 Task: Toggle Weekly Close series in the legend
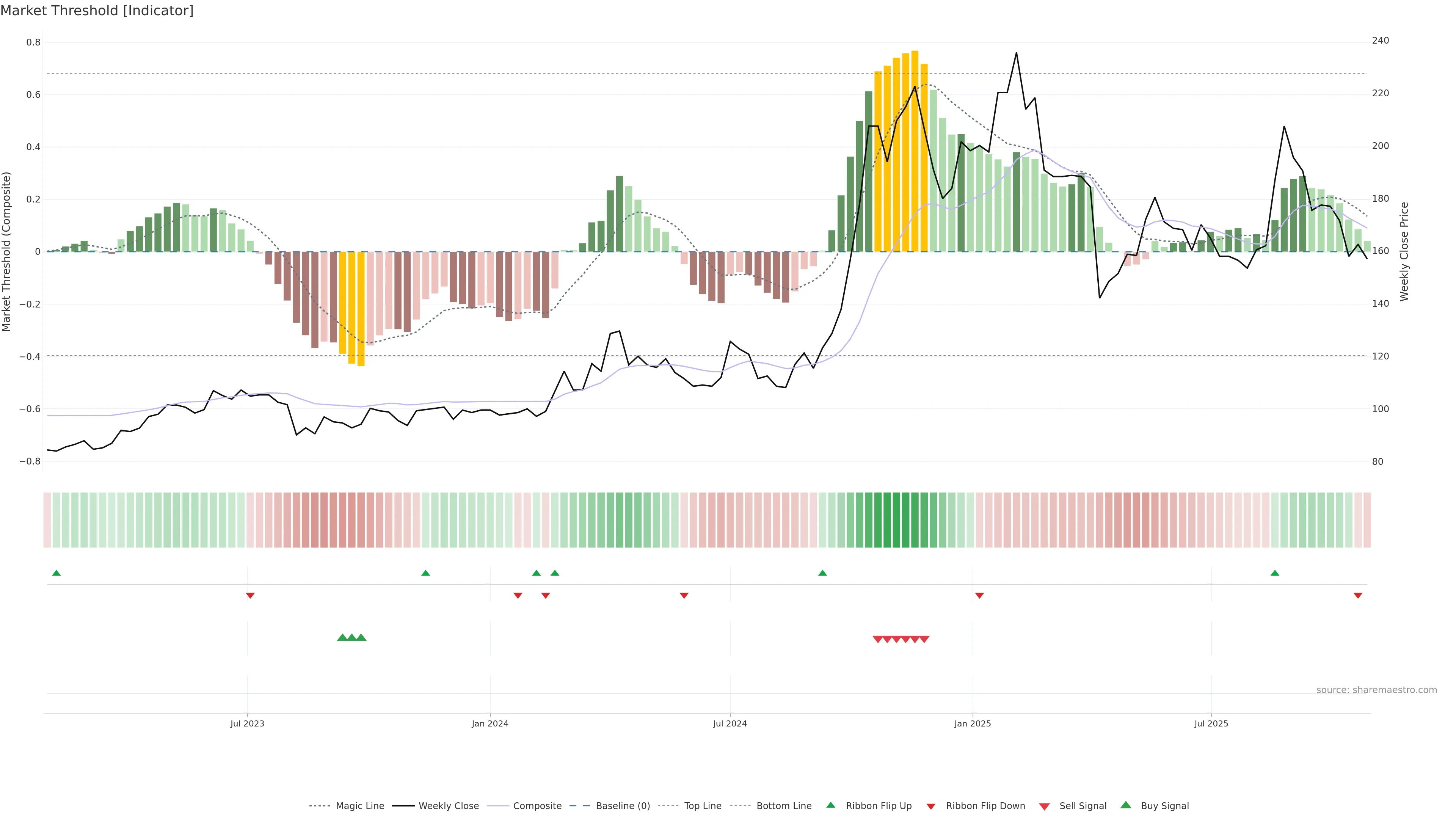(x=448, y=806)
